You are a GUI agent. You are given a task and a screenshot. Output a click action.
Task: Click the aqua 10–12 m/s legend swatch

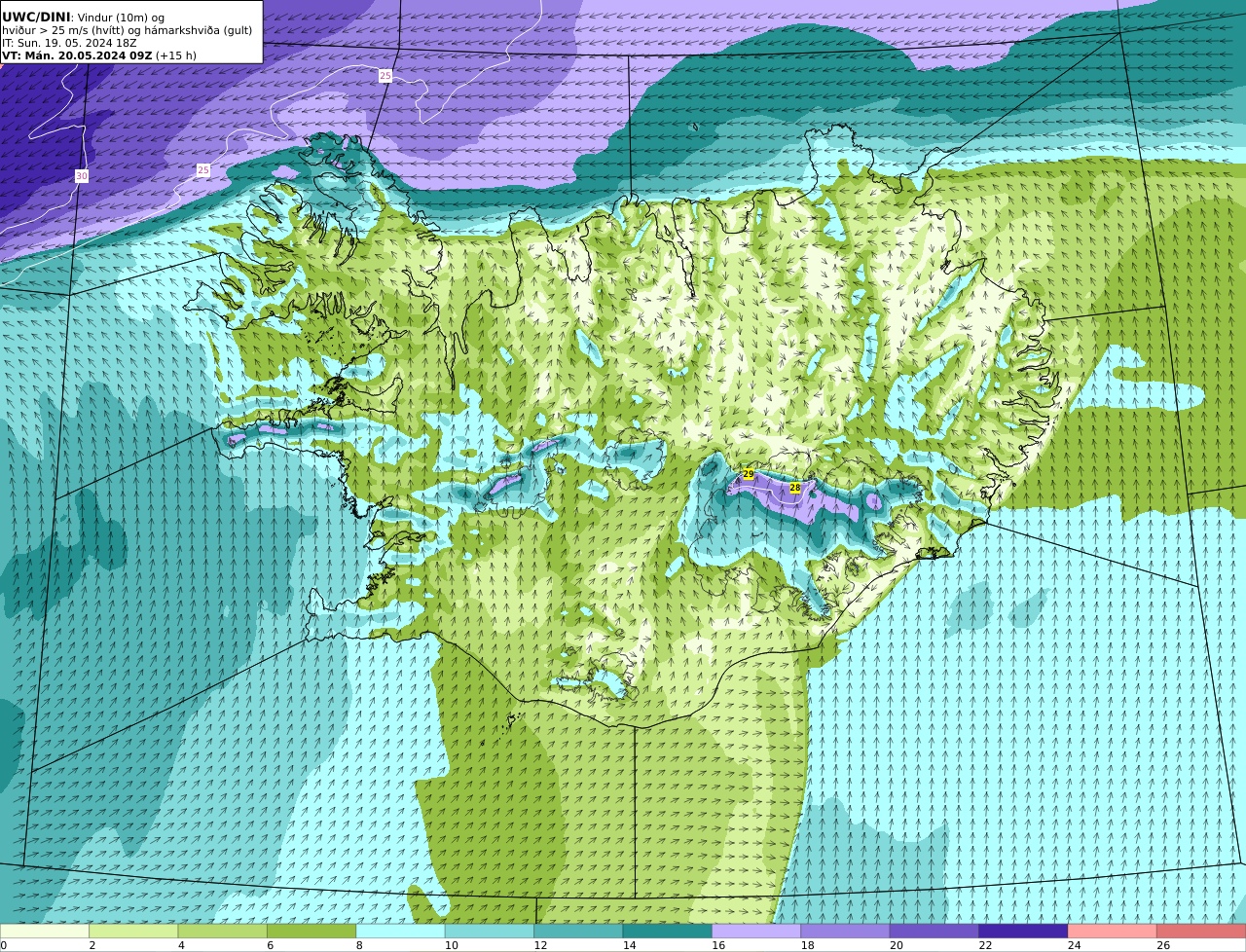(x=490, y=932)
